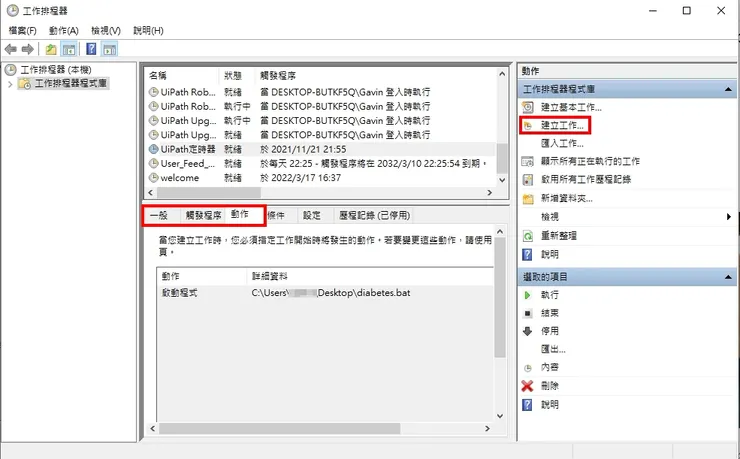Viewport: 740px width, 459px height.
Task: Click details pane vertical scrollbar down arrow
Action: [x=500, y=416]
